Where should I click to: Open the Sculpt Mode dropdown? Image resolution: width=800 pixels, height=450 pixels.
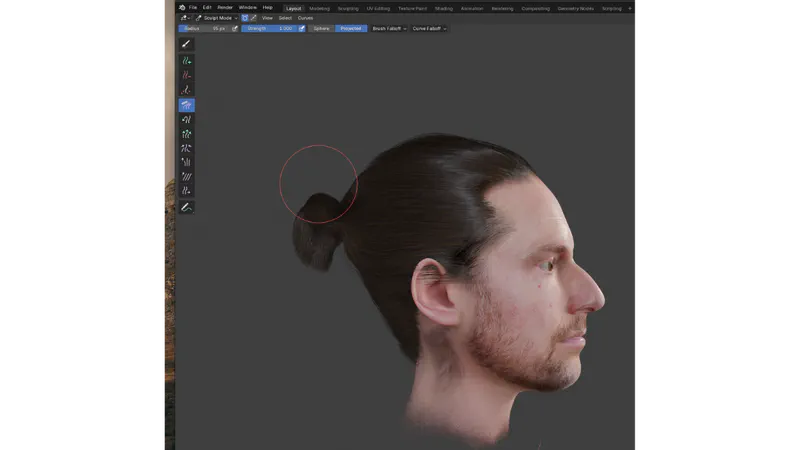pyautogui.click(x=217, y=18)
